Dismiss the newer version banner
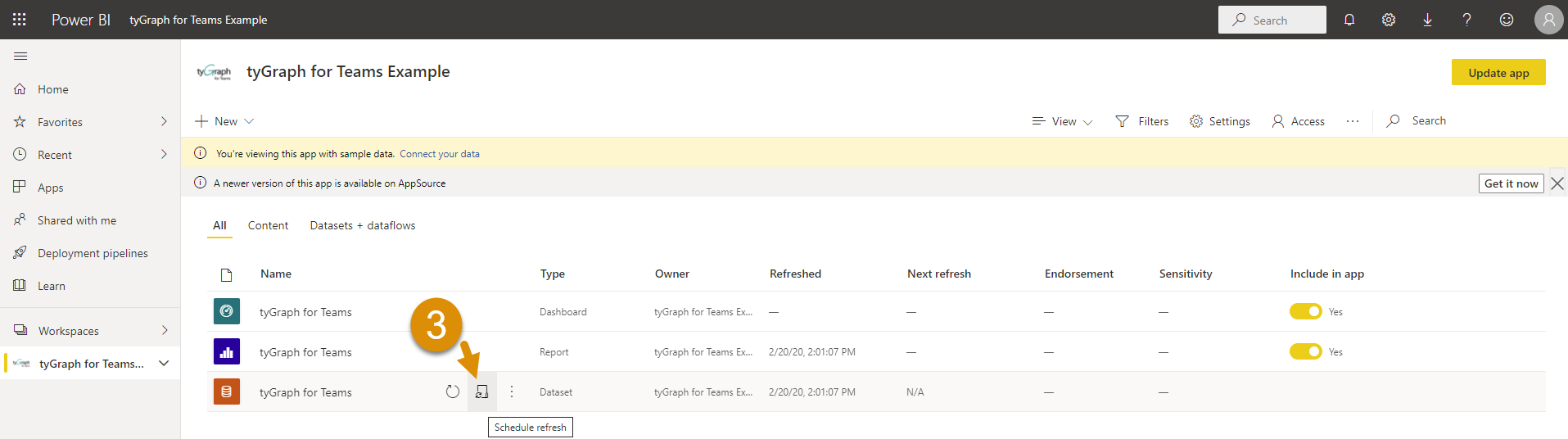1568x439 pixels. (x=1557, y=183)
